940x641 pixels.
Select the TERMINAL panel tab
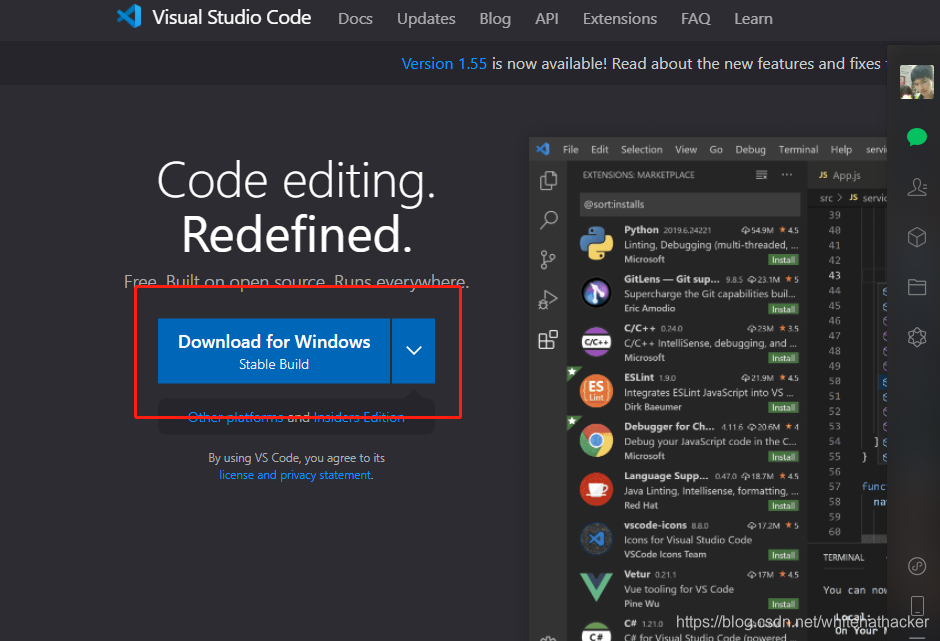[x=843, y=558]
